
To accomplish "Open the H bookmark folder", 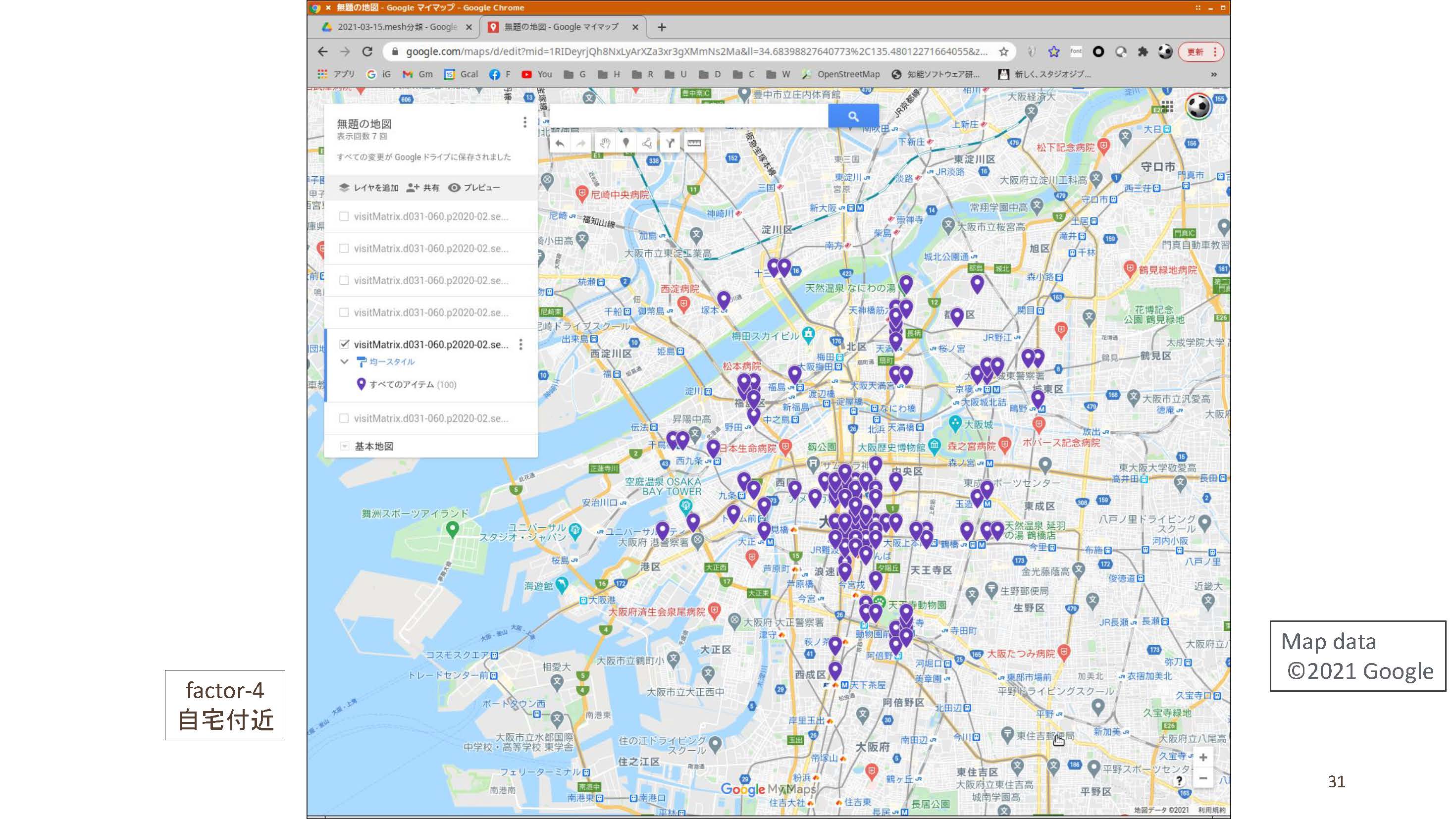I will 609,74.
